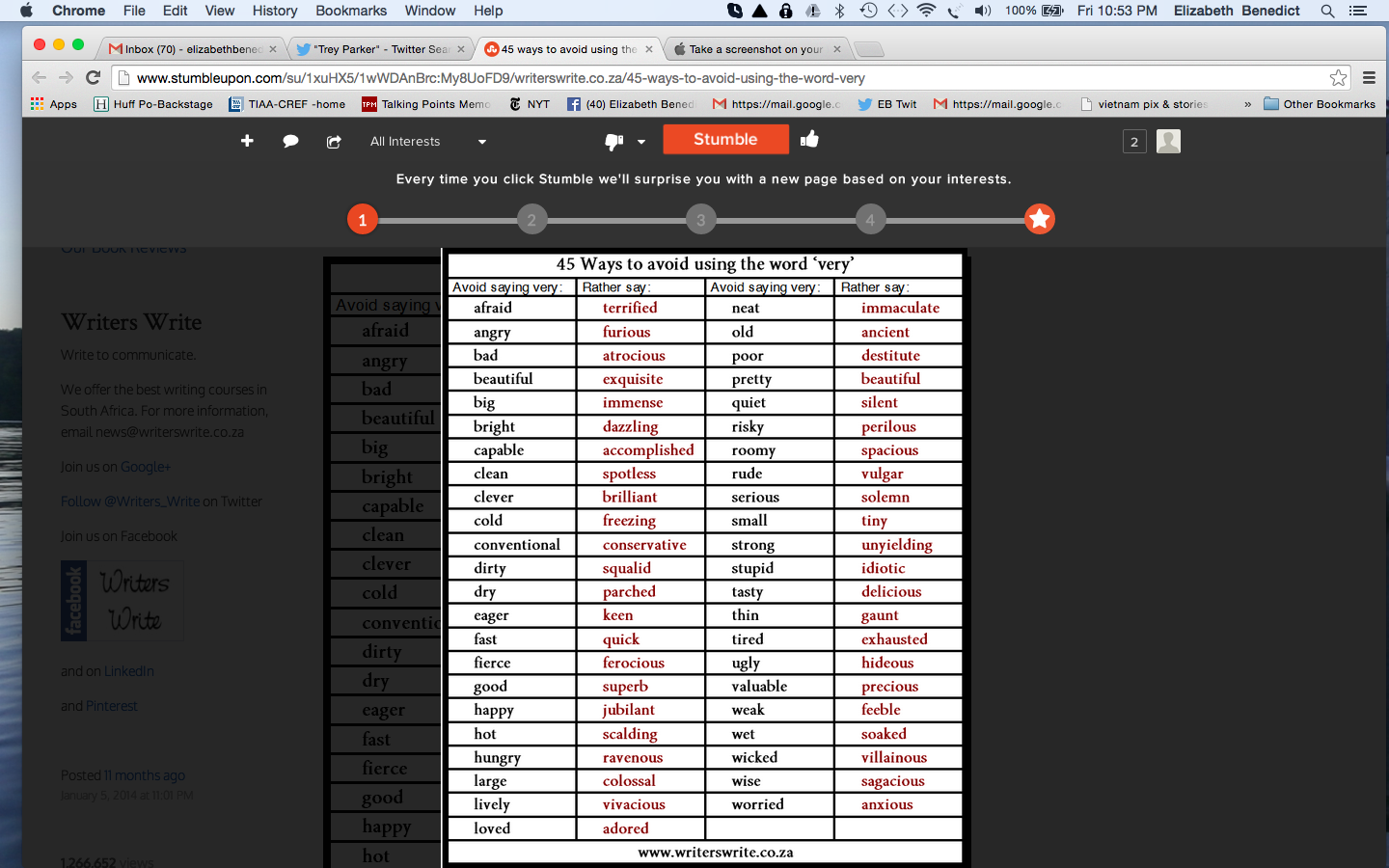Click Follow @Writers_Write link
This screenshot has height=868, width=1389.
click(x=130, y=502)
